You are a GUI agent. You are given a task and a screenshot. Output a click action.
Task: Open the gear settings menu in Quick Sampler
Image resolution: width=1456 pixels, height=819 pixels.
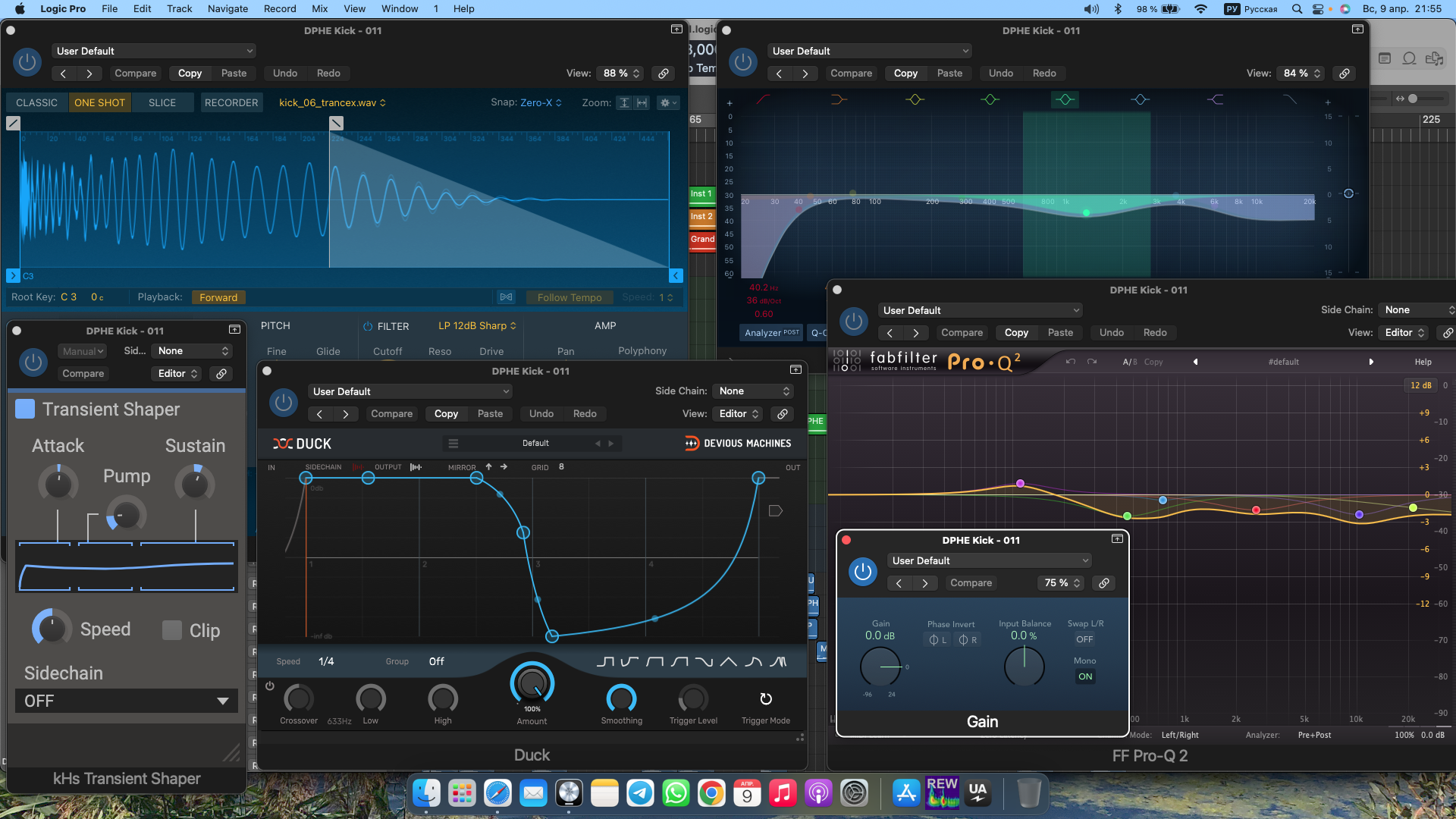[668, 103]
